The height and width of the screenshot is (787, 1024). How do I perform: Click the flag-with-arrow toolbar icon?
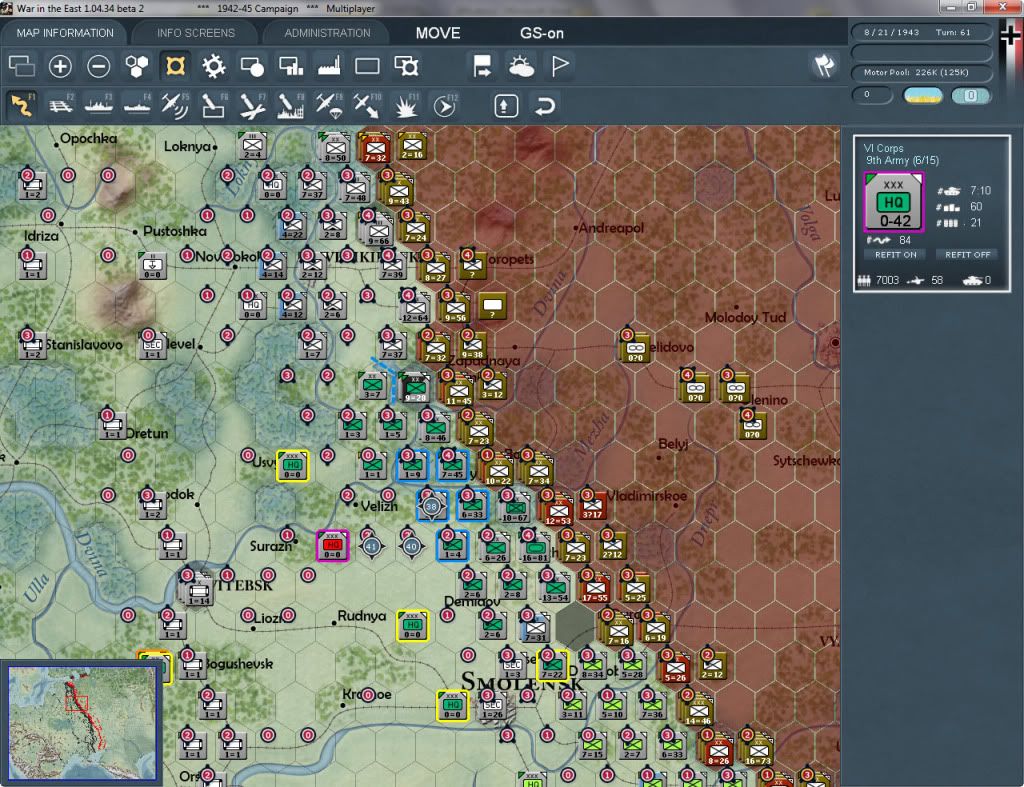point(482,66)
